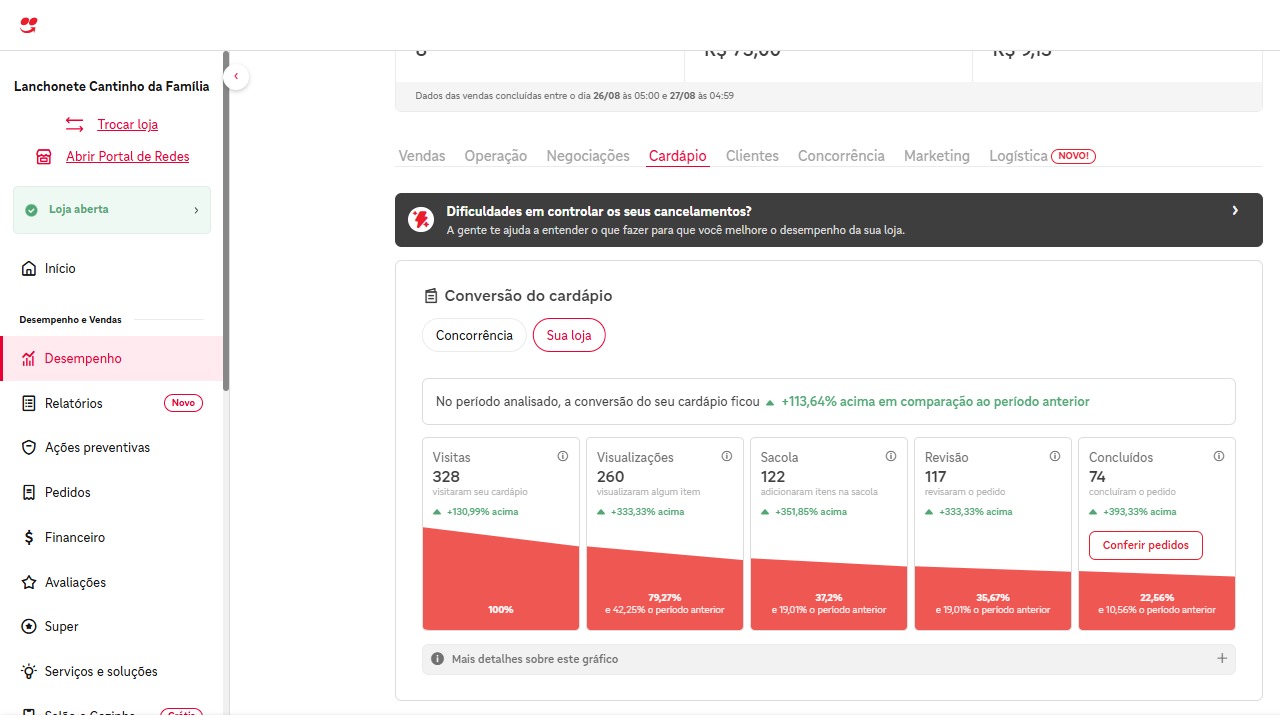Screen dimensions: 1280x717
Task: Open the Trocar loja link
Action: tap(127, 125)
